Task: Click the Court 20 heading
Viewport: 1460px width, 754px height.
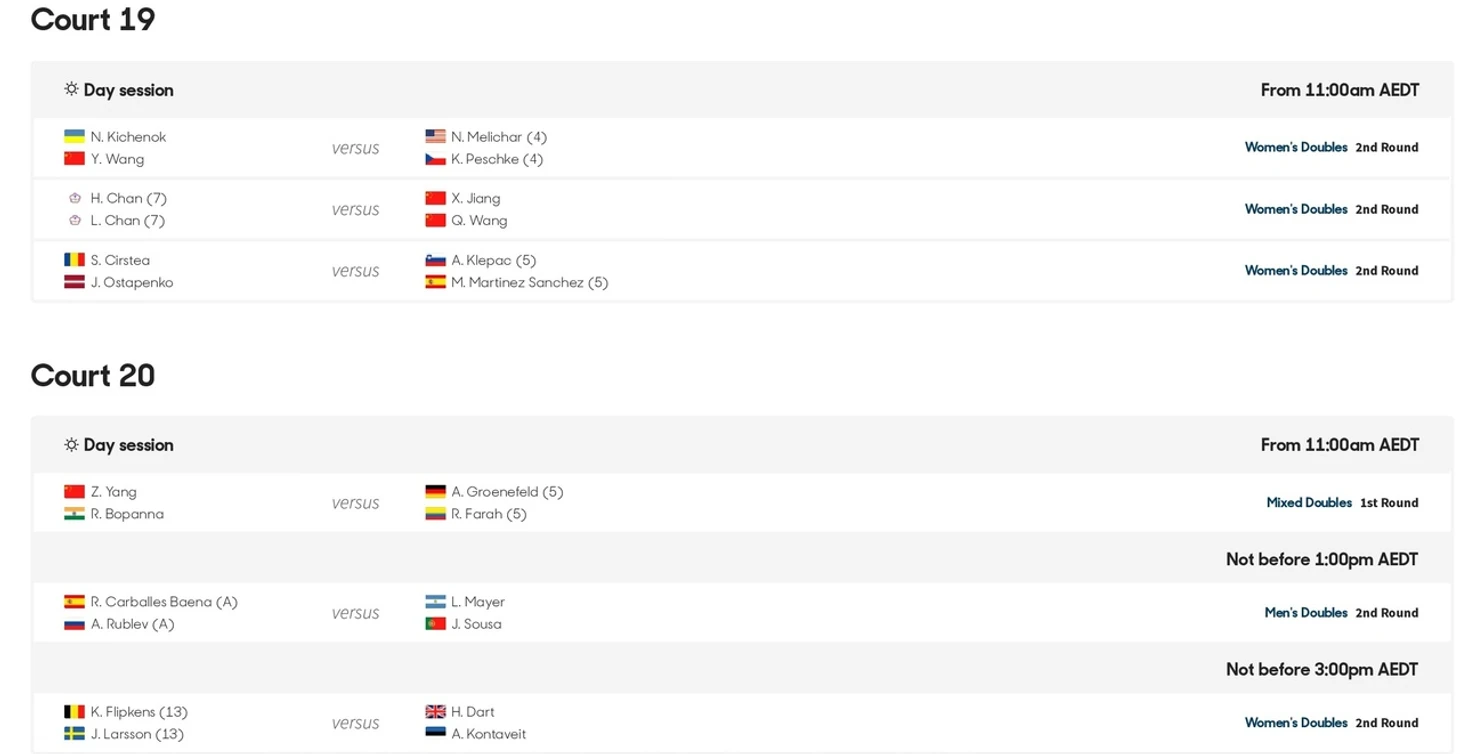Action: (x=93, y=376)
